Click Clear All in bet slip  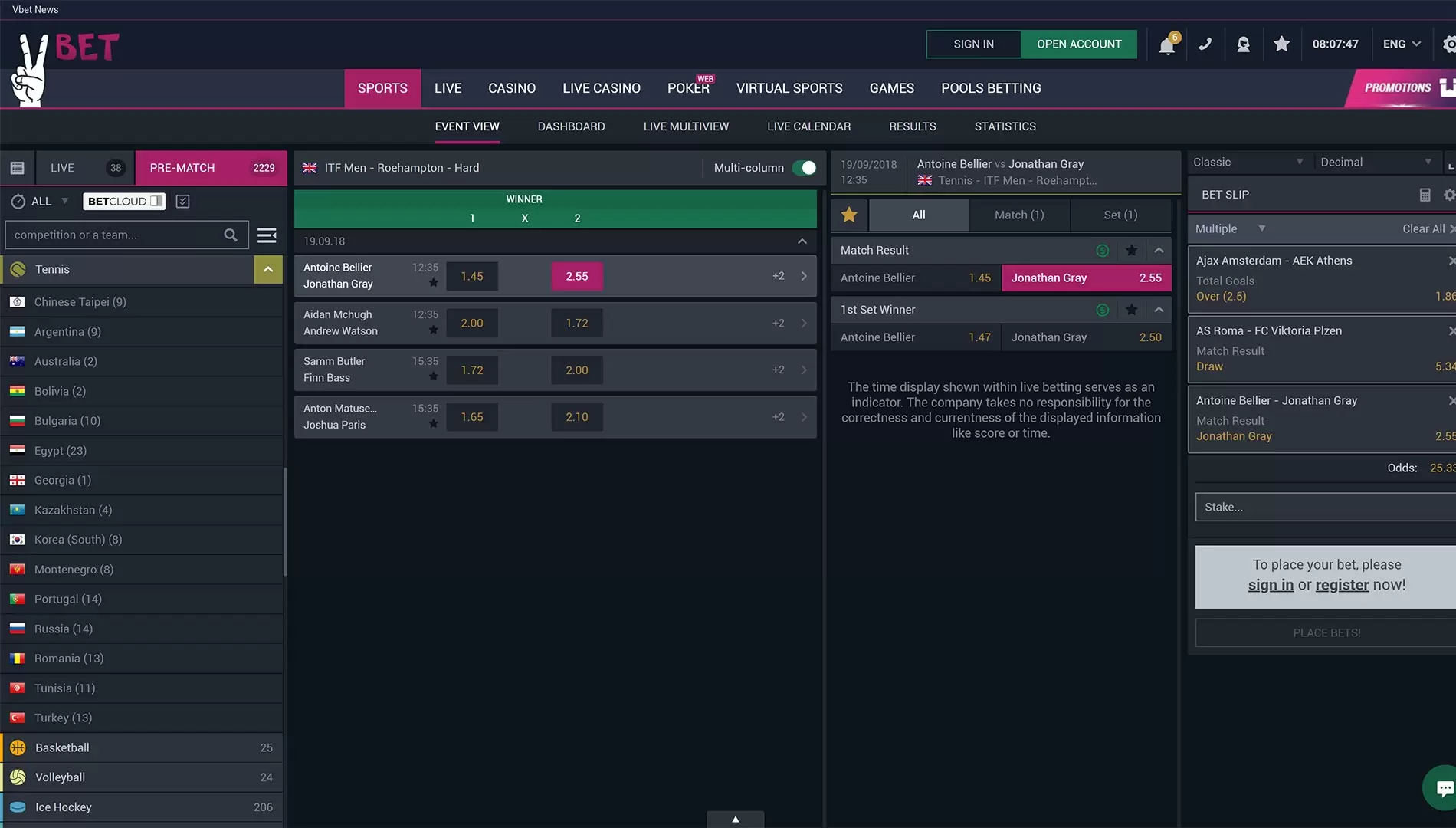tap(1424, 228)
